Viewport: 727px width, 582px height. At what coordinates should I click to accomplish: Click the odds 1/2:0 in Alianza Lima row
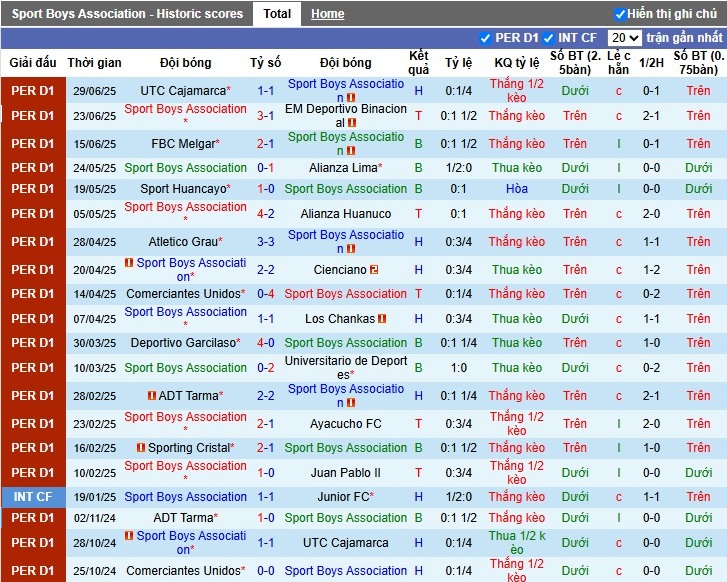point(459,168)
